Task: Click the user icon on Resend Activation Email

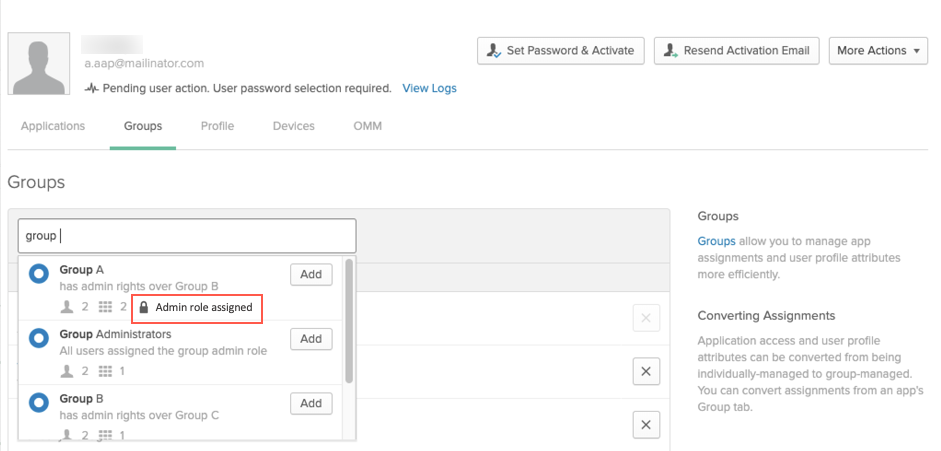Action: click(x=670, y=51)
